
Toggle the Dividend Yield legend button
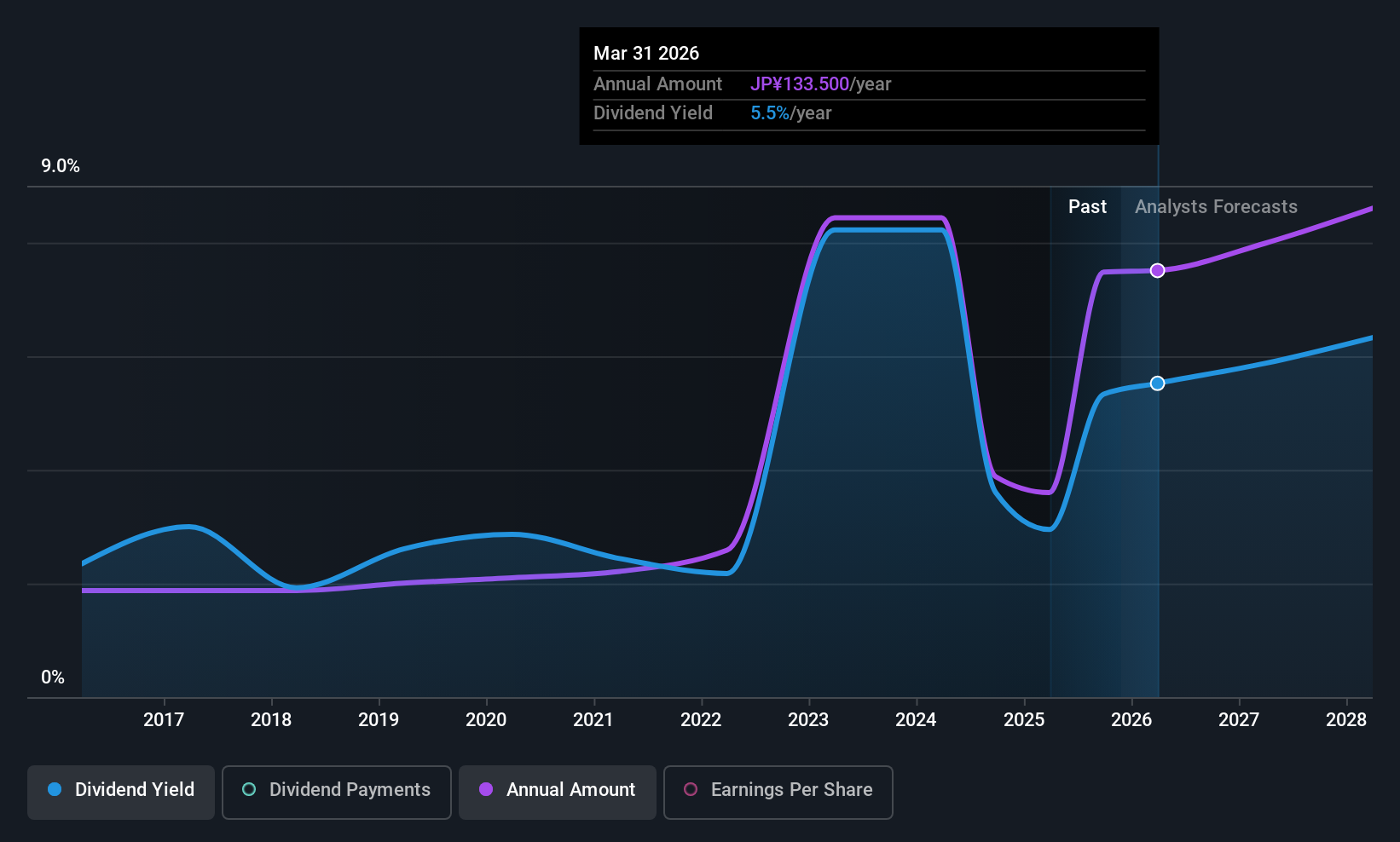(x=121, y=792)
